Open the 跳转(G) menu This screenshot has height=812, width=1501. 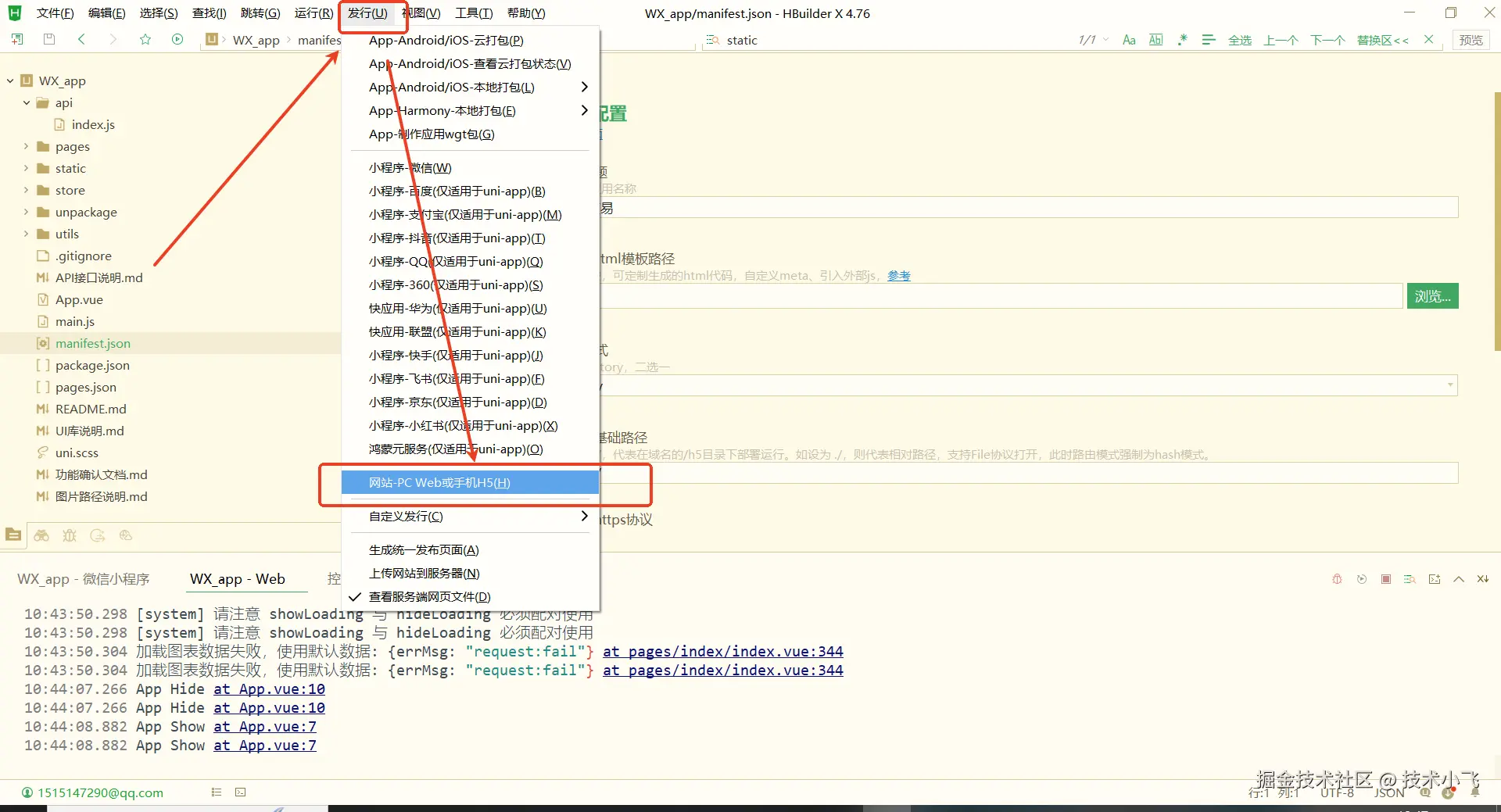coord(260,13)
